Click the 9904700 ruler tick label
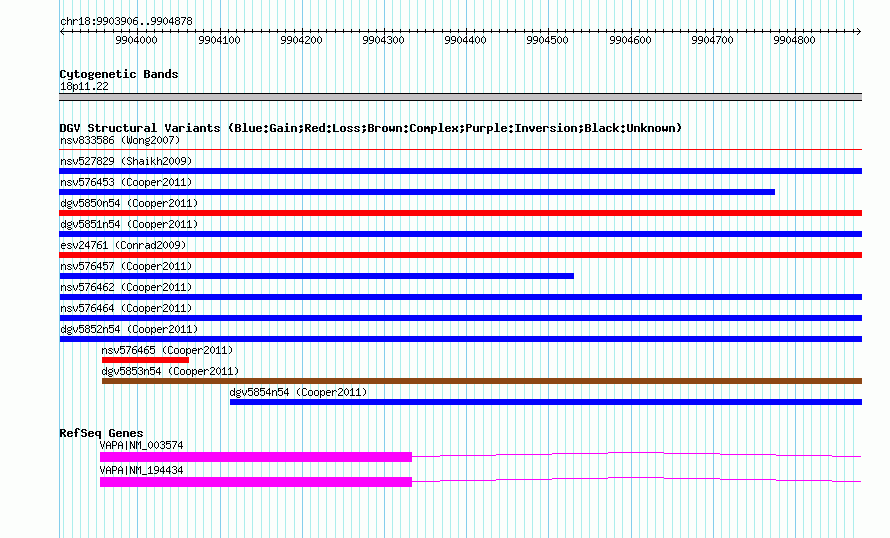 click(712, 40)
